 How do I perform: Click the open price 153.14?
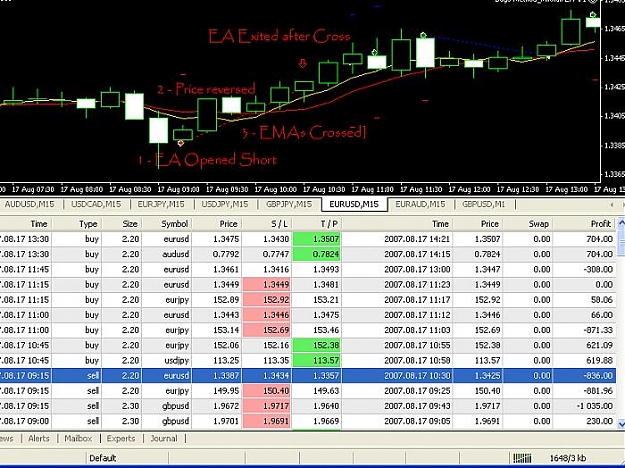click(x=226, y=330)
